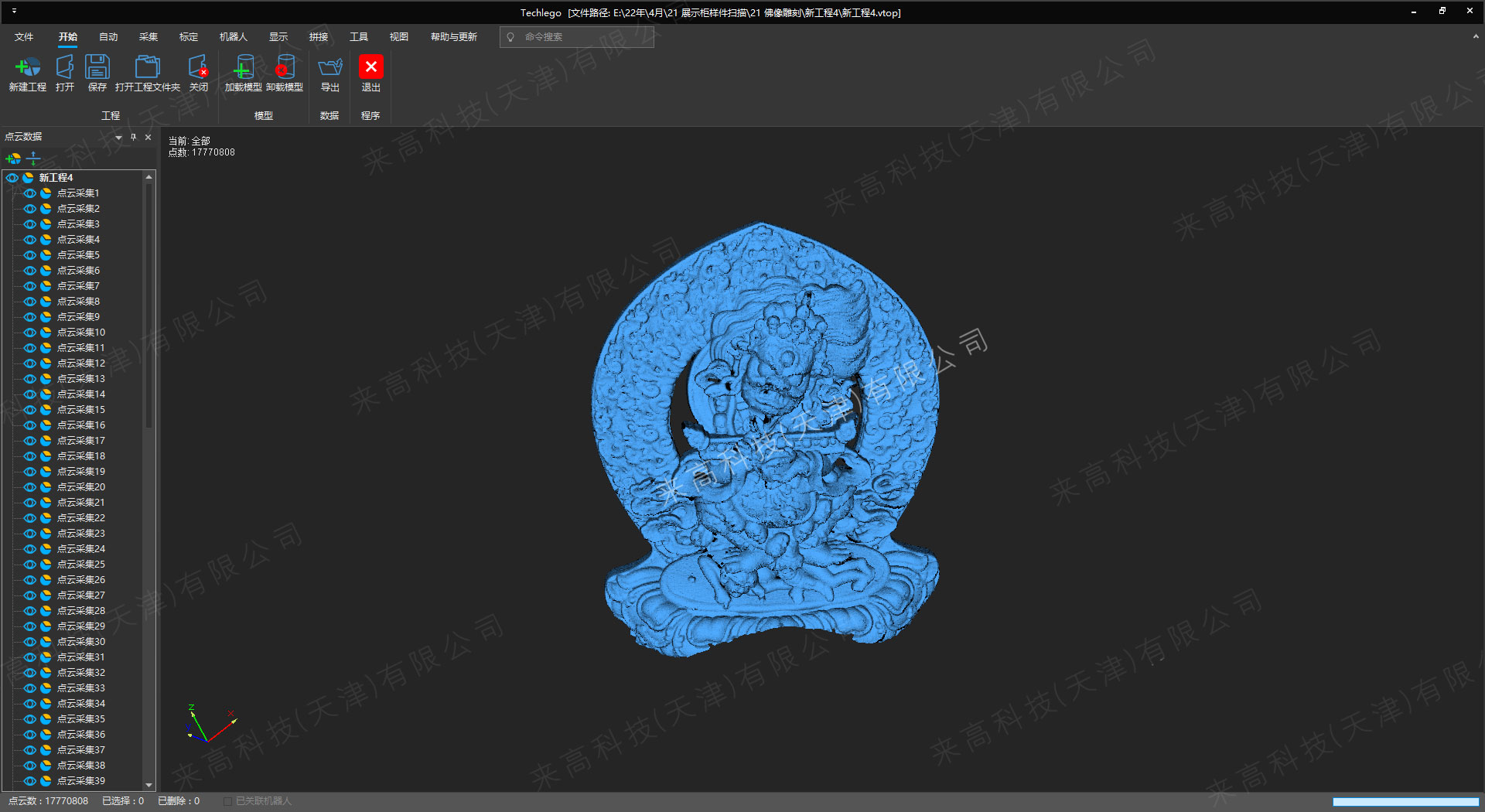Click the 保存 (Save) floppy disk icon
The image size is (1485, 812).
pyautogui.click(x=97, y=68)
